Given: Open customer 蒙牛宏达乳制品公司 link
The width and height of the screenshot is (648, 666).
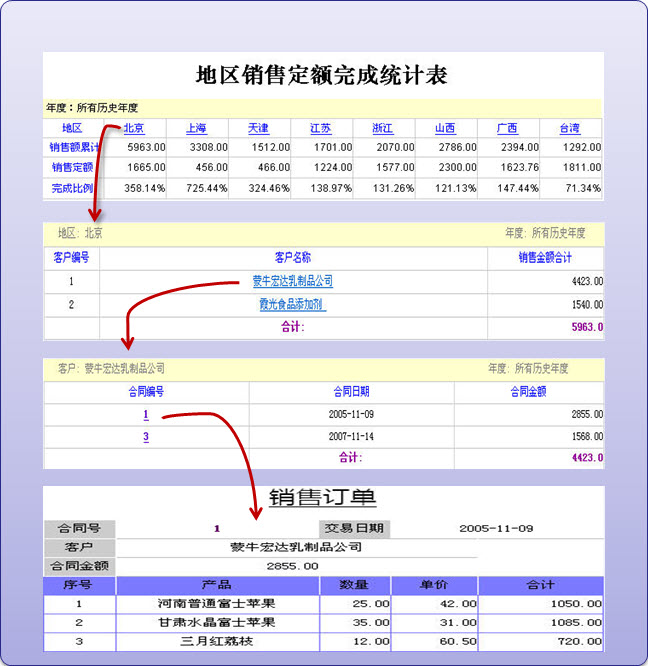Looking at the screenshot, I should [x=293, y=281].
